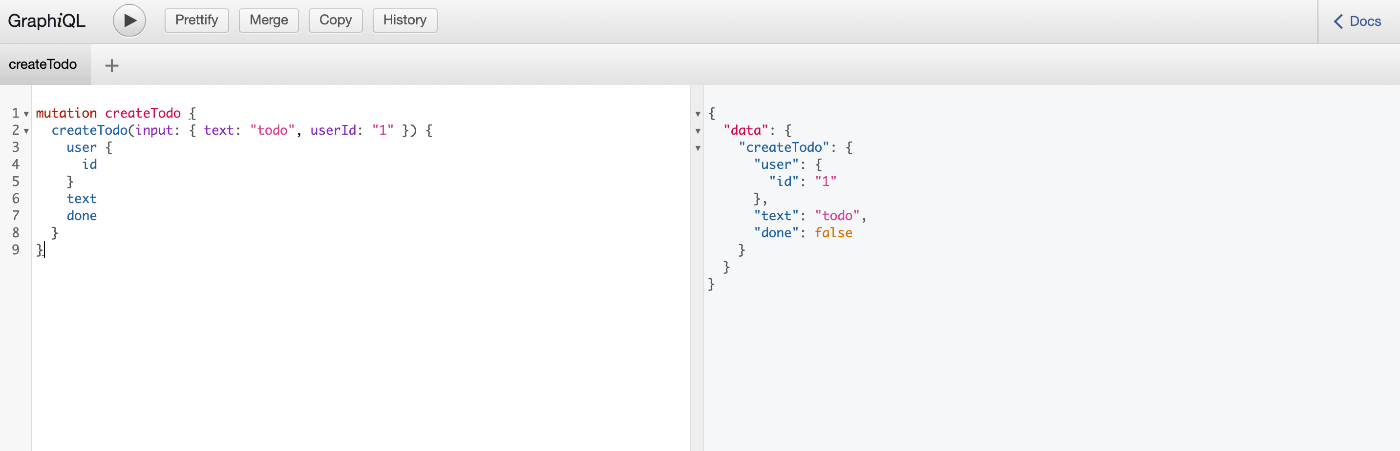Click the Prettify button
This screenshot has width=1400, height=451.
[197, 20]
